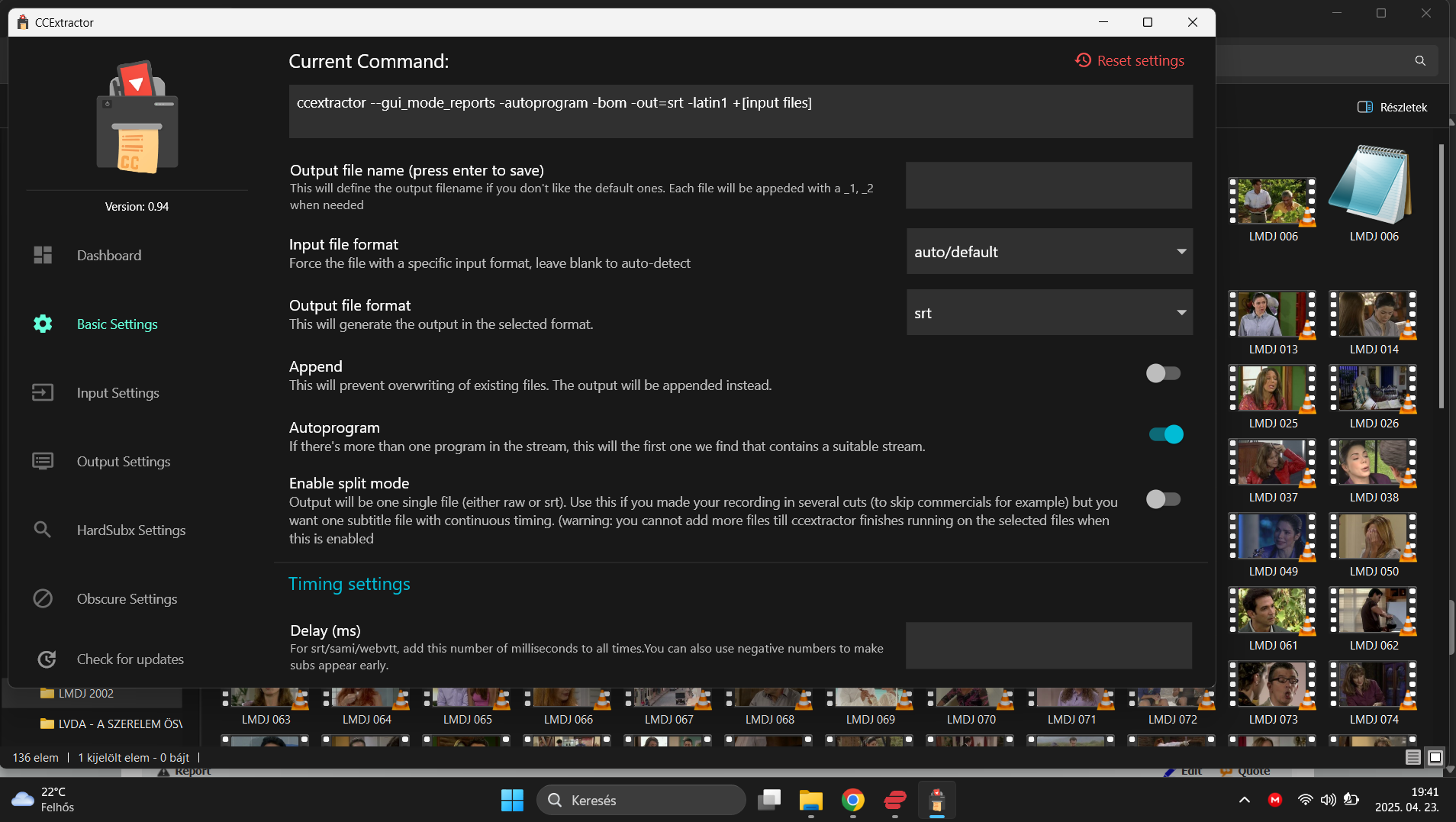1456x822 pixels.
Task: Select the LMDJ 2002 folder in tree
Action: click(x=86, y=693)
